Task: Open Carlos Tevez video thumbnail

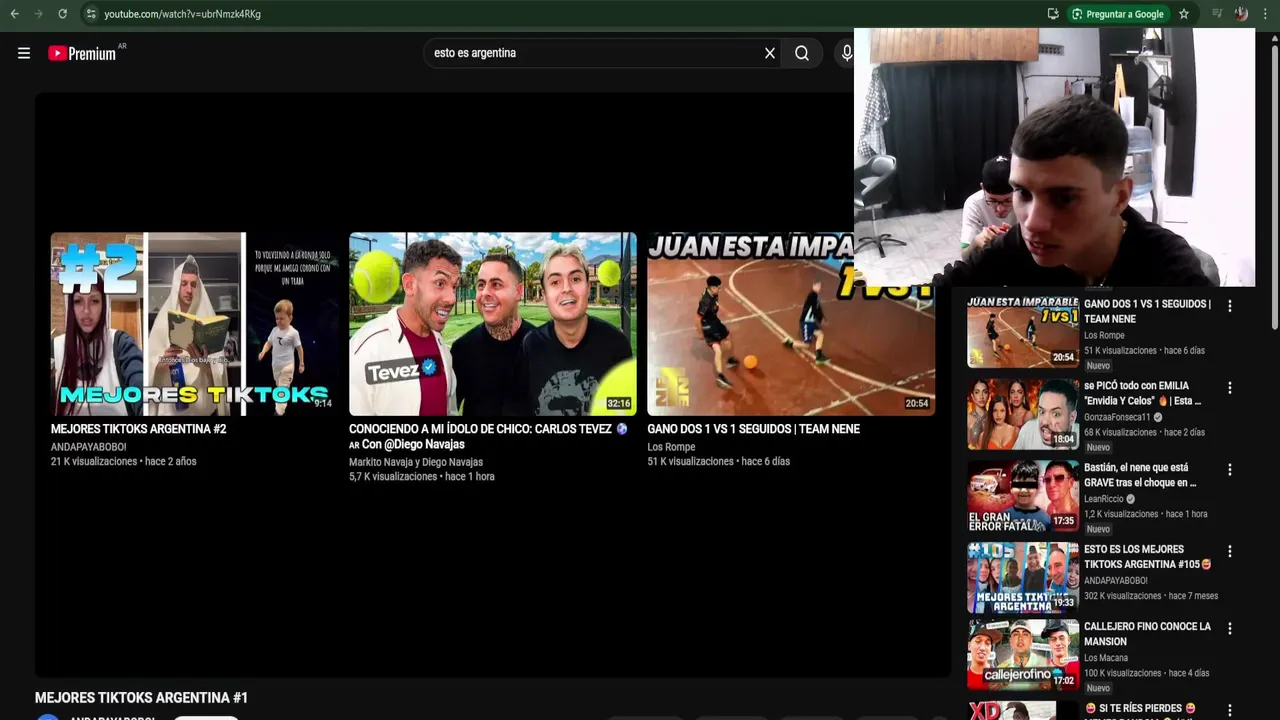Action: coord(492,323)
